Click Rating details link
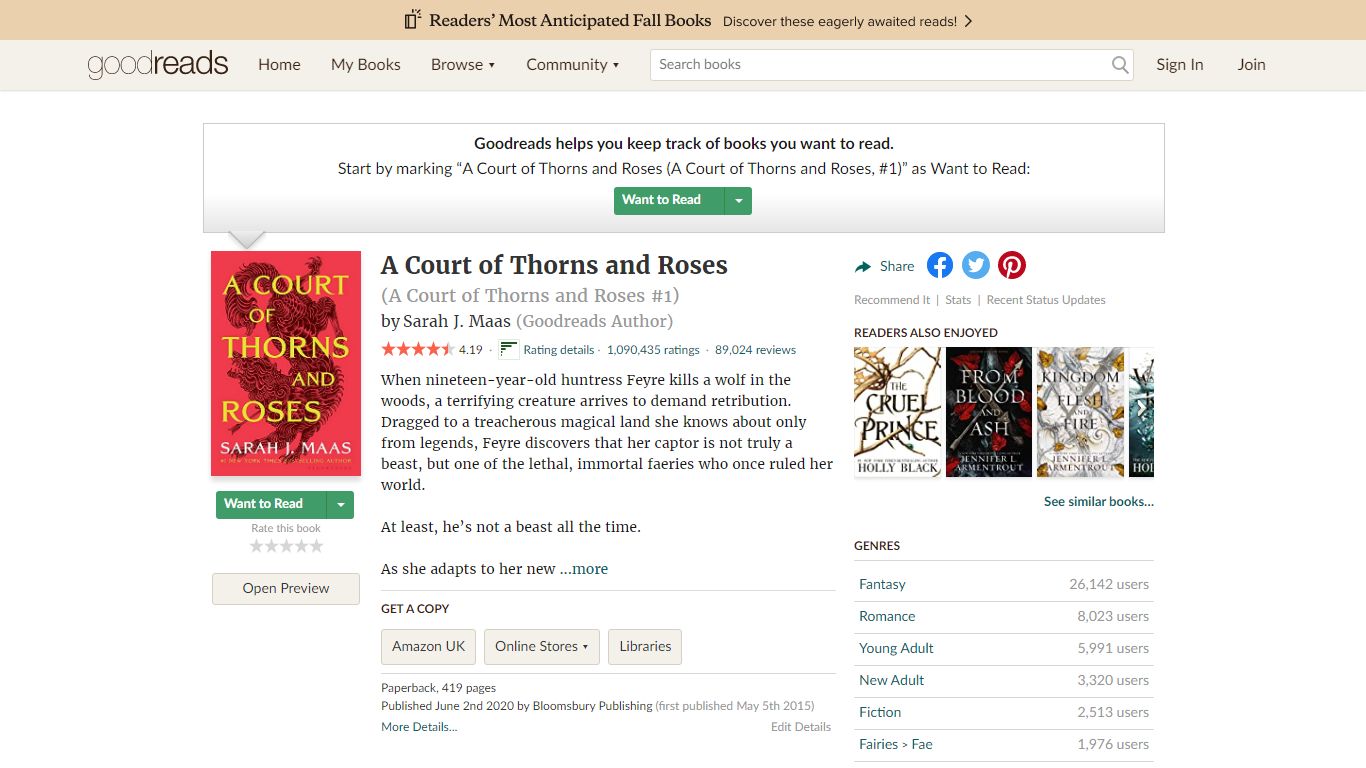Screen dimensions: 1366x768 tap(559, 350)
